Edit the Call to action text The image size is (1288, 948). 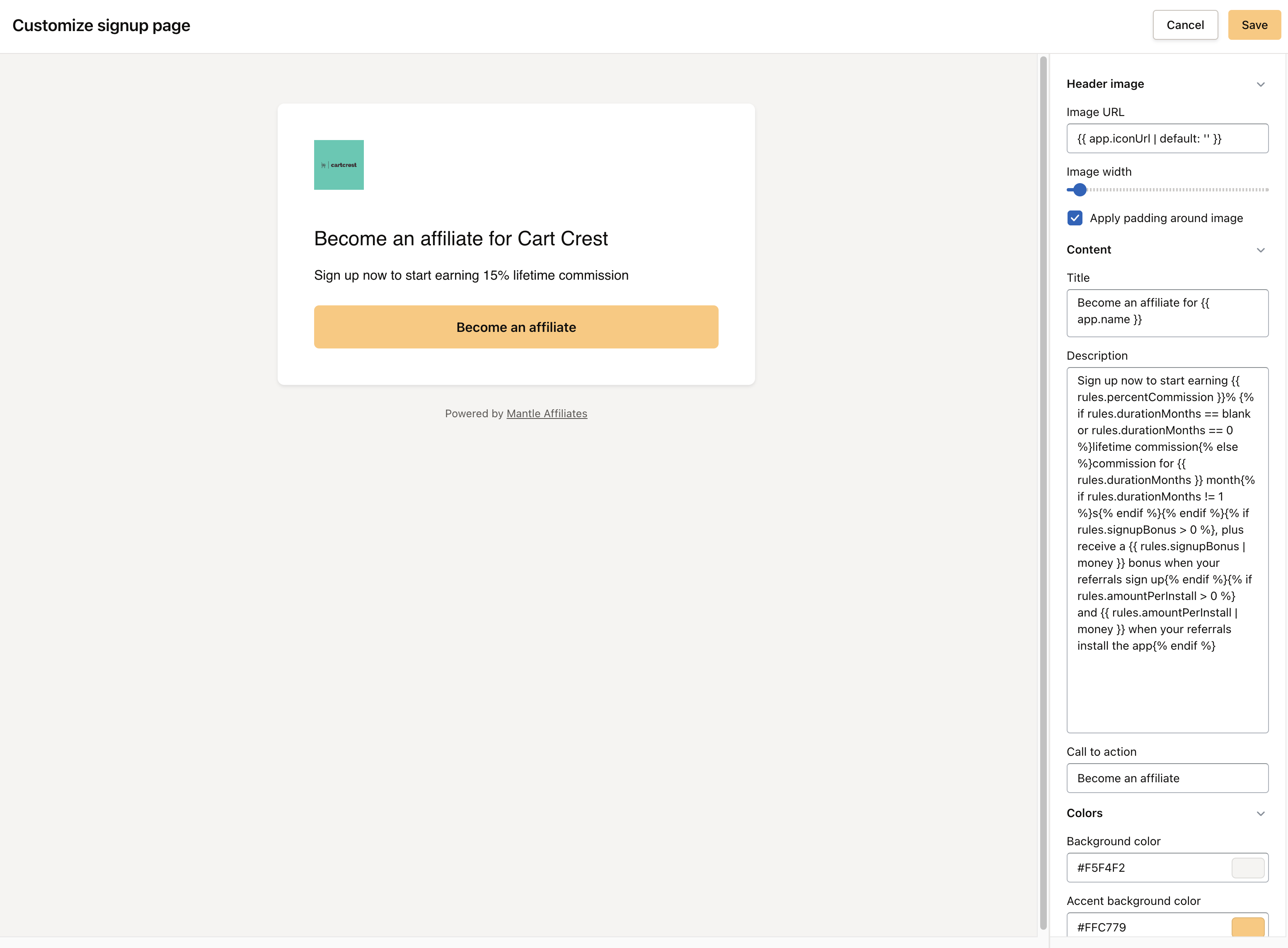coord(1167,778)
